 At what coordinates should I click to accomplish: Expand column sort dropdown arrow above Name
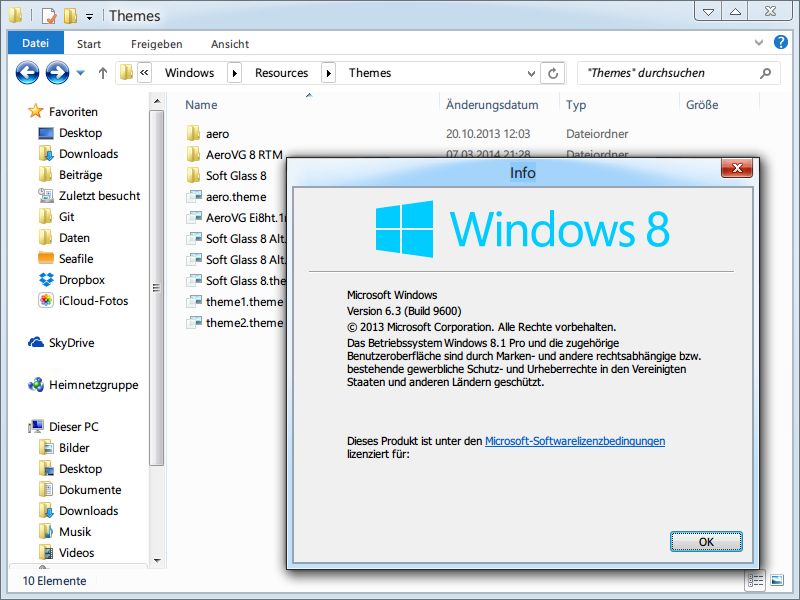[309, 95]
